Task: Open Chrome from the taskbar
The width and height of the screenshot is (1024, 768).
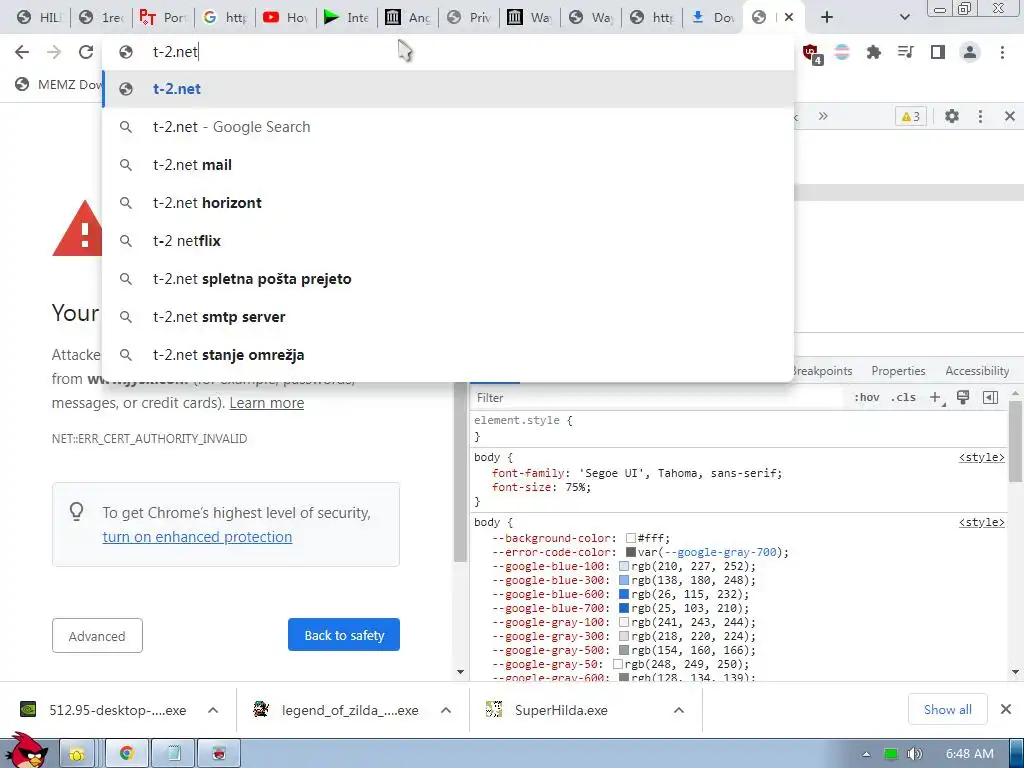Action: (127, 753)
